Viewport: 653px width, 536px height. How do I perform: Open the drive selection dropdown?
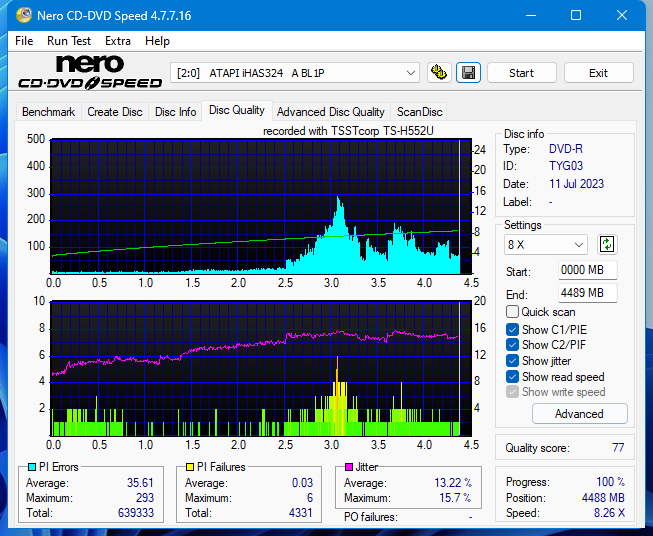[295, 73]
